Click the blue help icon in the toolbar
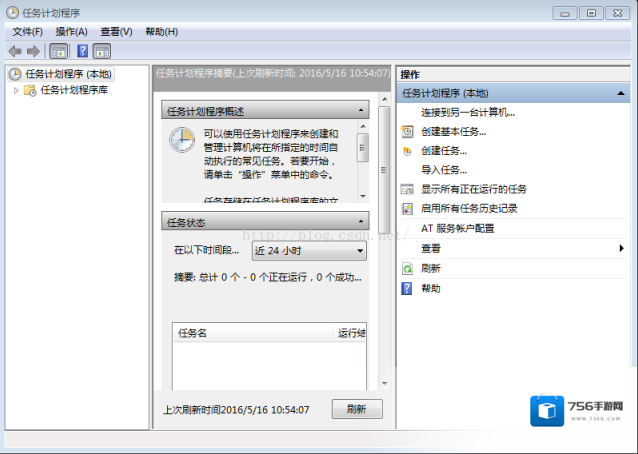The image size is (638, 454). 83,50
